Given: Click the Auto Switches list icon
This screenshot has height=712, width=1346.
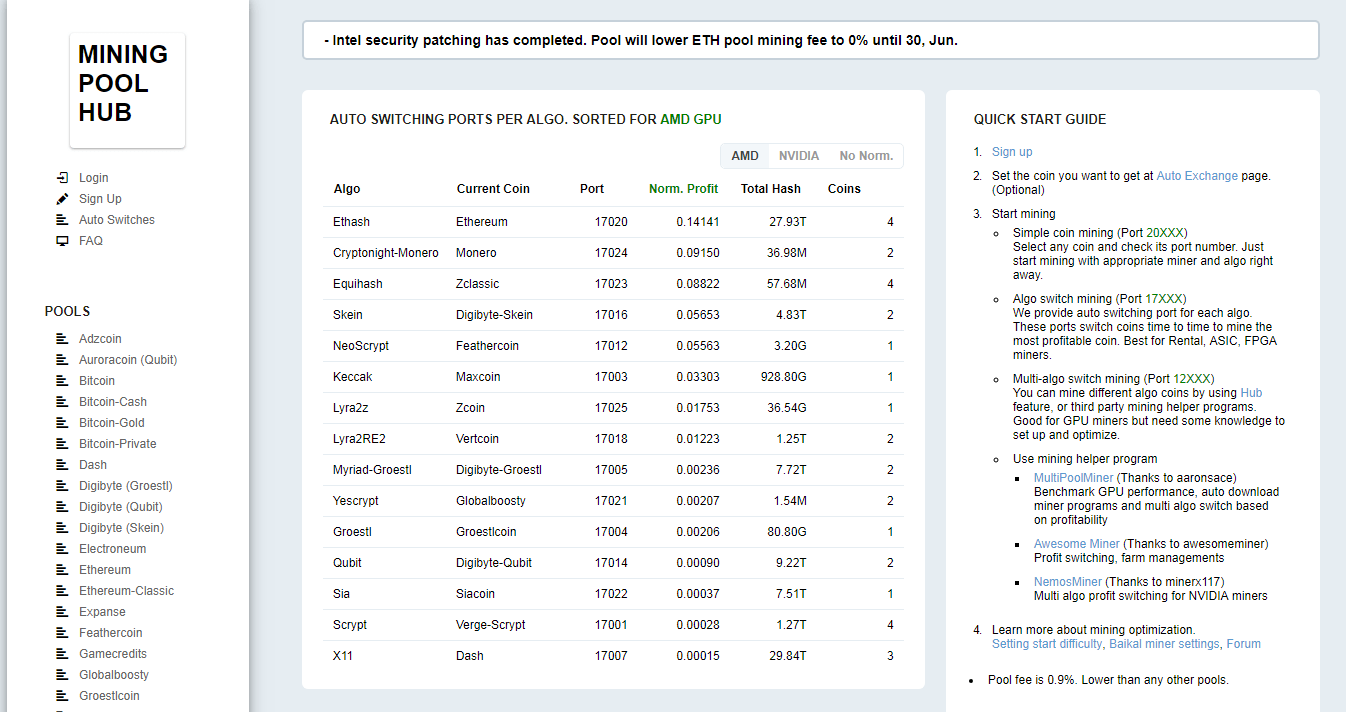Looking at the screenshot, I should (x=62, y=220).
